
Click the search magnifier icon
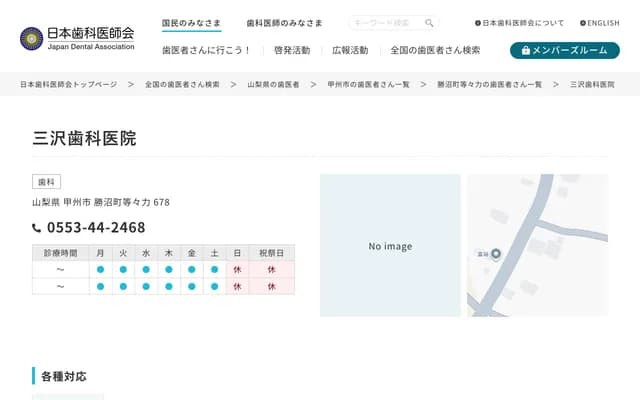(x=429, y=23)
